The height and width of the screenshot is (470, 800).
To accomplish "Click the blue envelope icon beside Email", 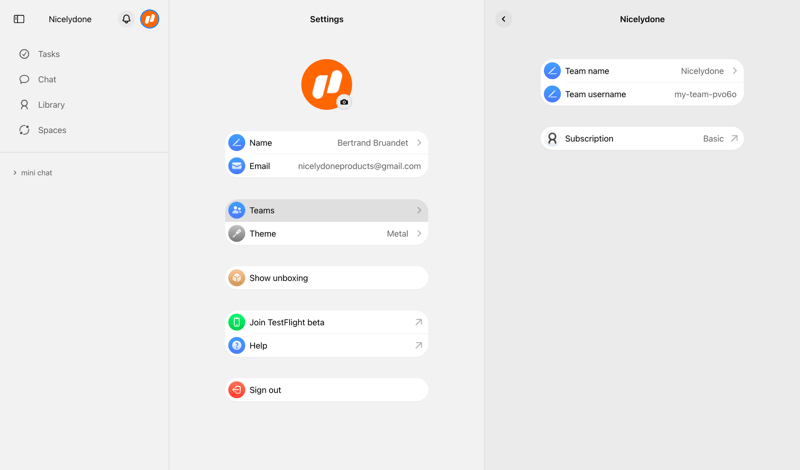I will click(236, 166).
